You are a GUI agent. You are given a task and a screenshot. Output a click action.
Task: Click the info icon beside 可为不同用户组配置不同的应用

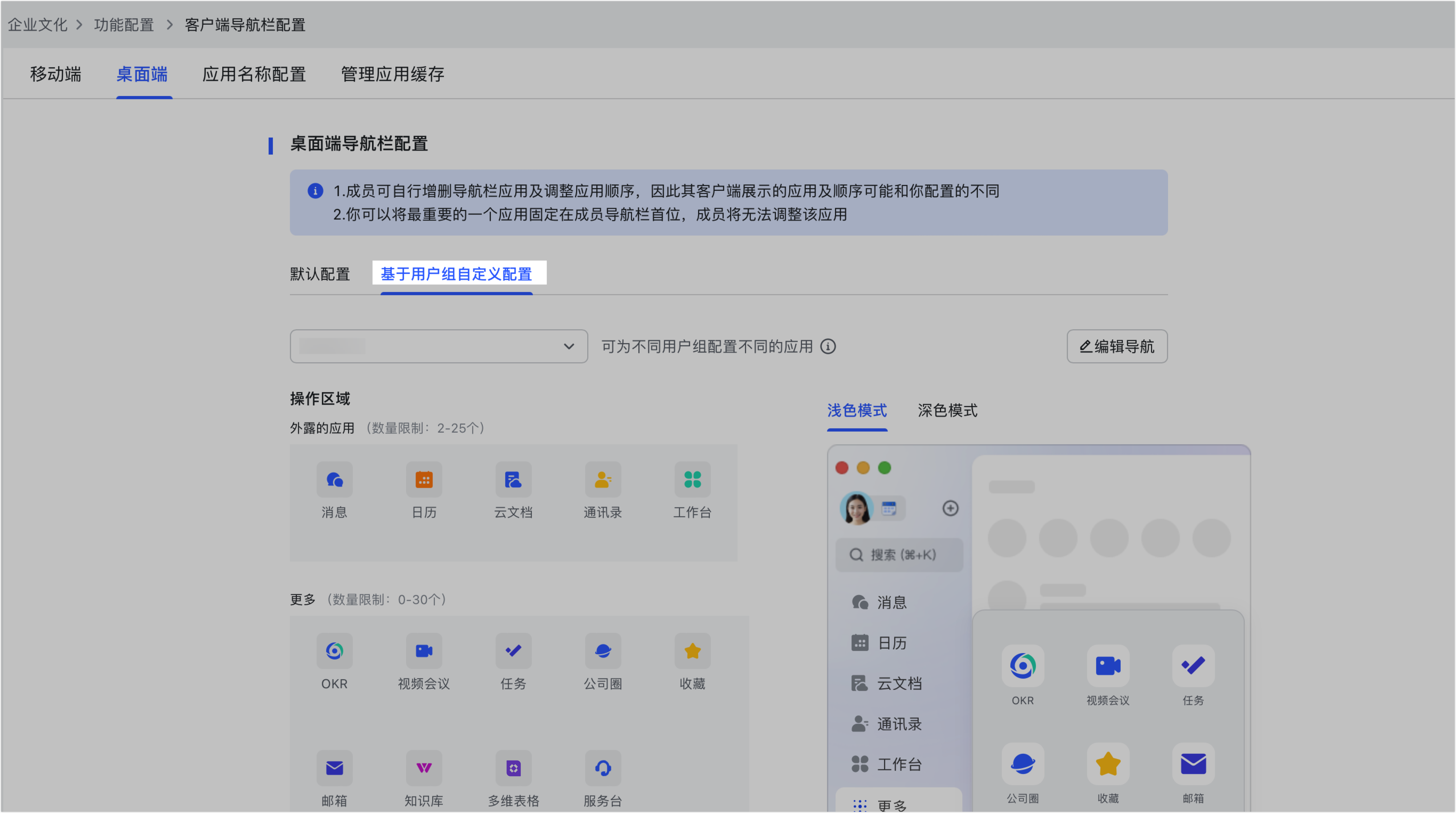click(828, 346)
